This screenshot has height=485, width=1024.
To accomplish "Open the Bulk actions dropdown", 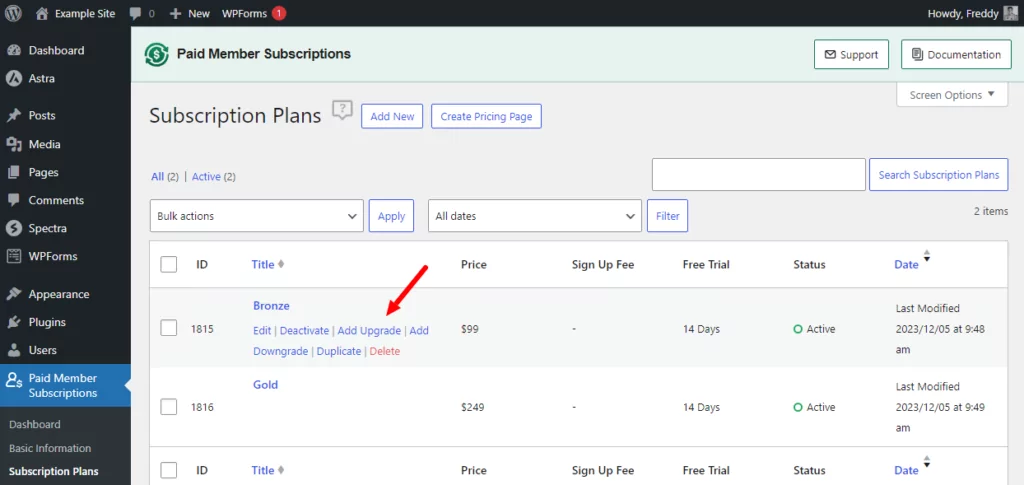I will 257,215.
